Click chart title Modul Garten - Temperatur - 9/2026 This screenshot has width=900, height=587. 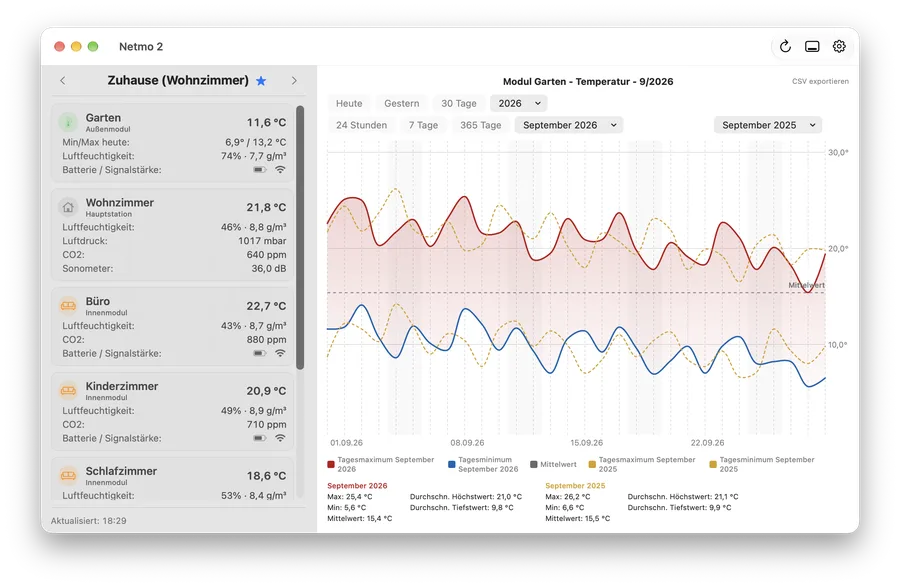point(588,81)
